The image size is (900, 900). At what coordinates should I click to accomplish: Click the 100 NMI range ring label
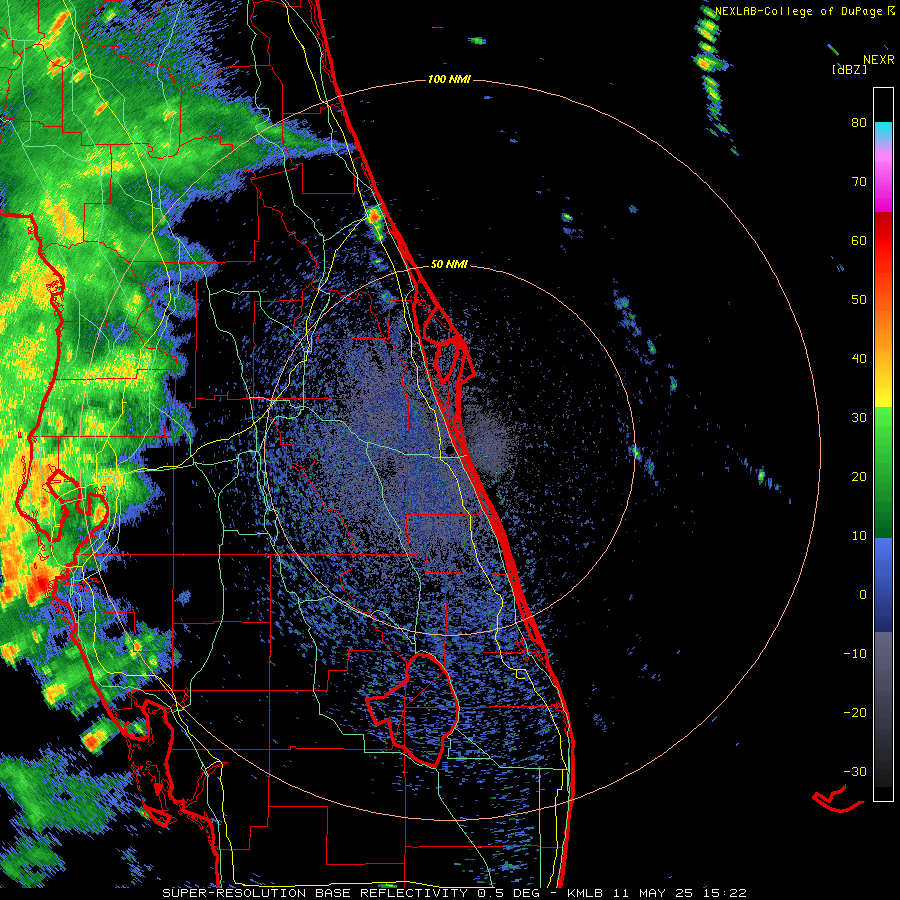449,79
